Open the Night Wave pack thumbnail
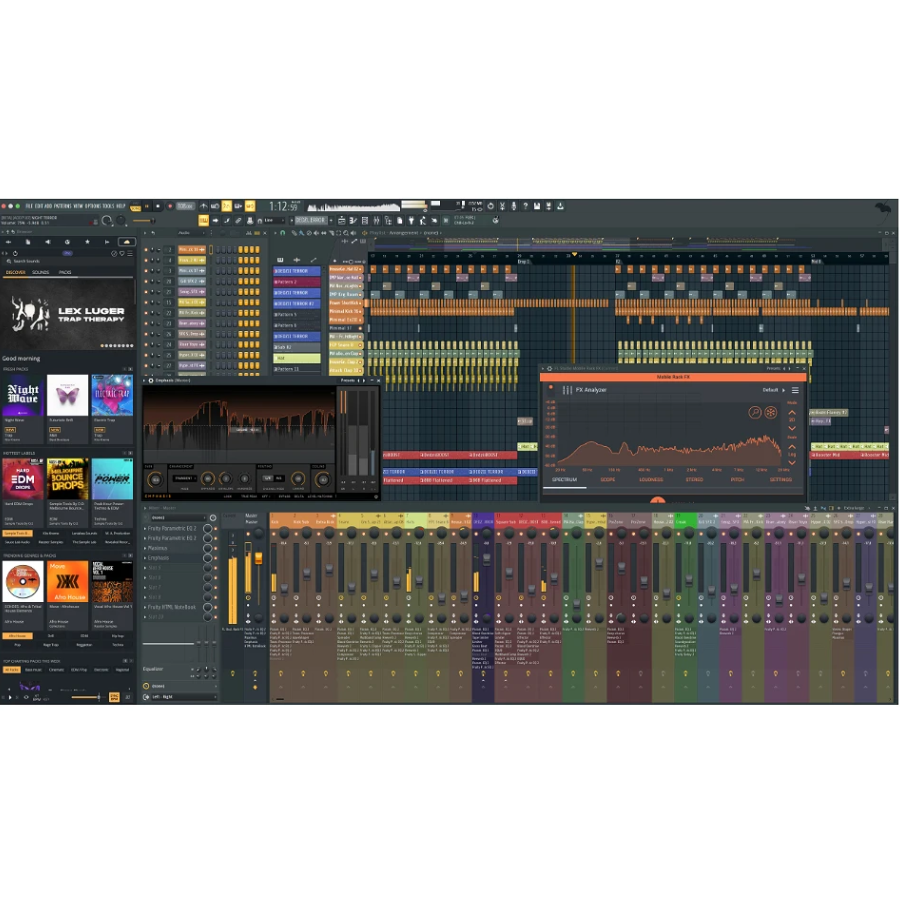Viewport: 900px width, 900px height. pyautogui.click(x=22, y=395)
